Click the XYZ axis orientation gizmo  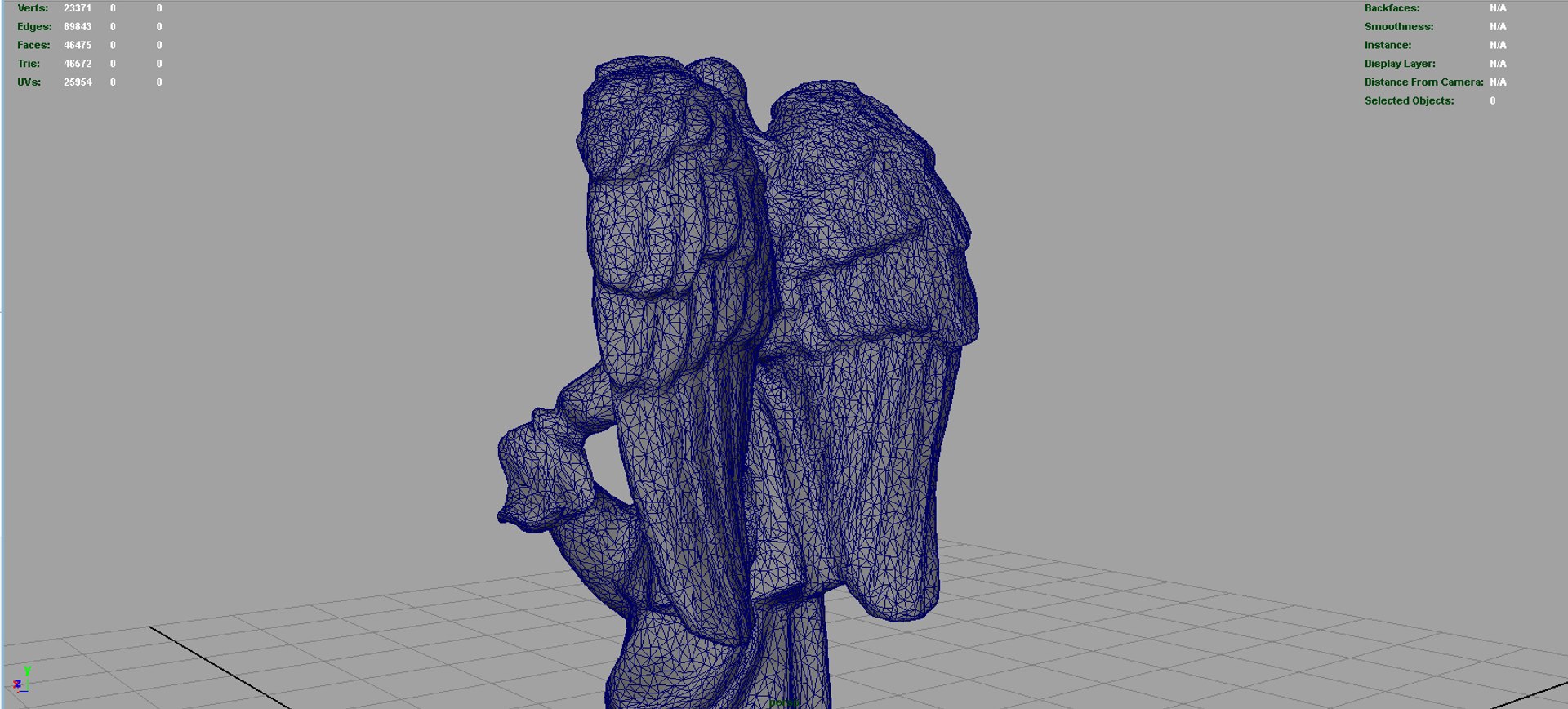click(x=20, y=679)
